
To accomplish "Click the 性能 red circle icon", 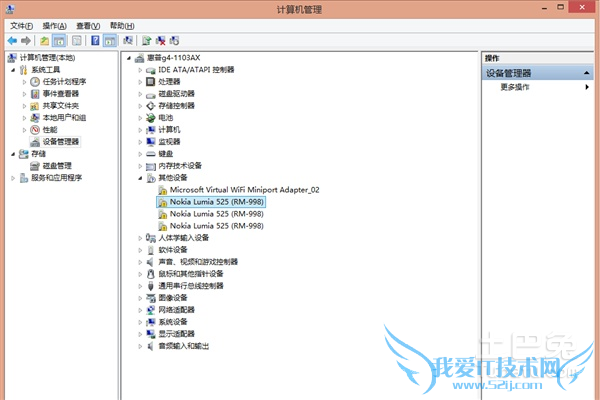I will [x=35, y=130].
